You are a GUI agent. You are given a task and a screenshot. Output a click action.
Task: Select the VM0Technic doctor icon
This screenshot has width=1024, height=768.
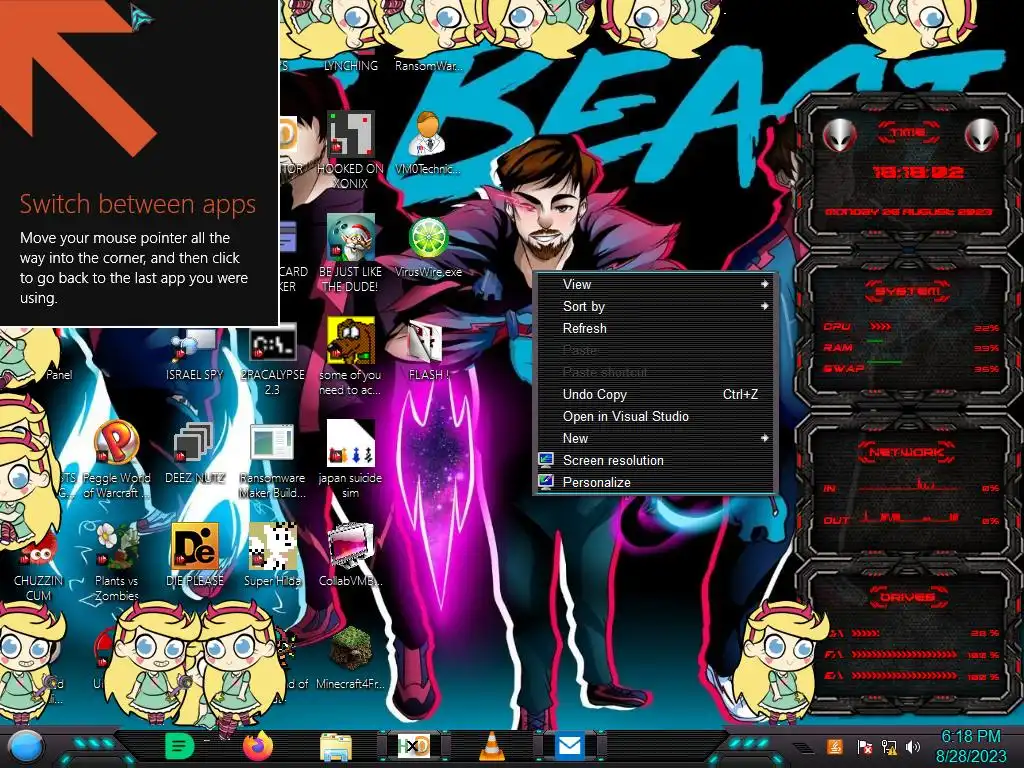(x=428, y=134)
